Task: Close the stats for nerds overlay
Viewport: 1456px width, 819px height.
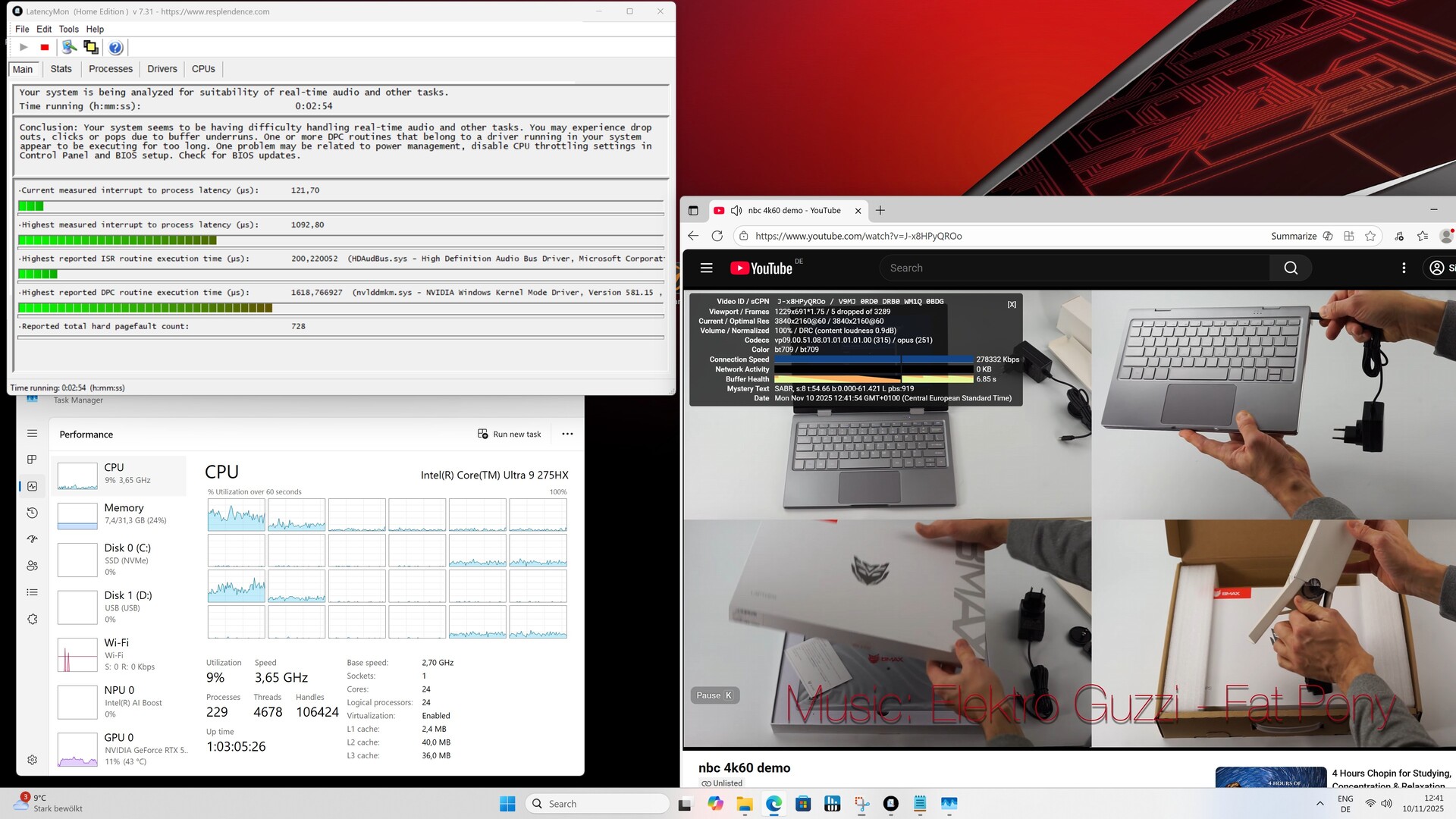Action: (1012, 304)
